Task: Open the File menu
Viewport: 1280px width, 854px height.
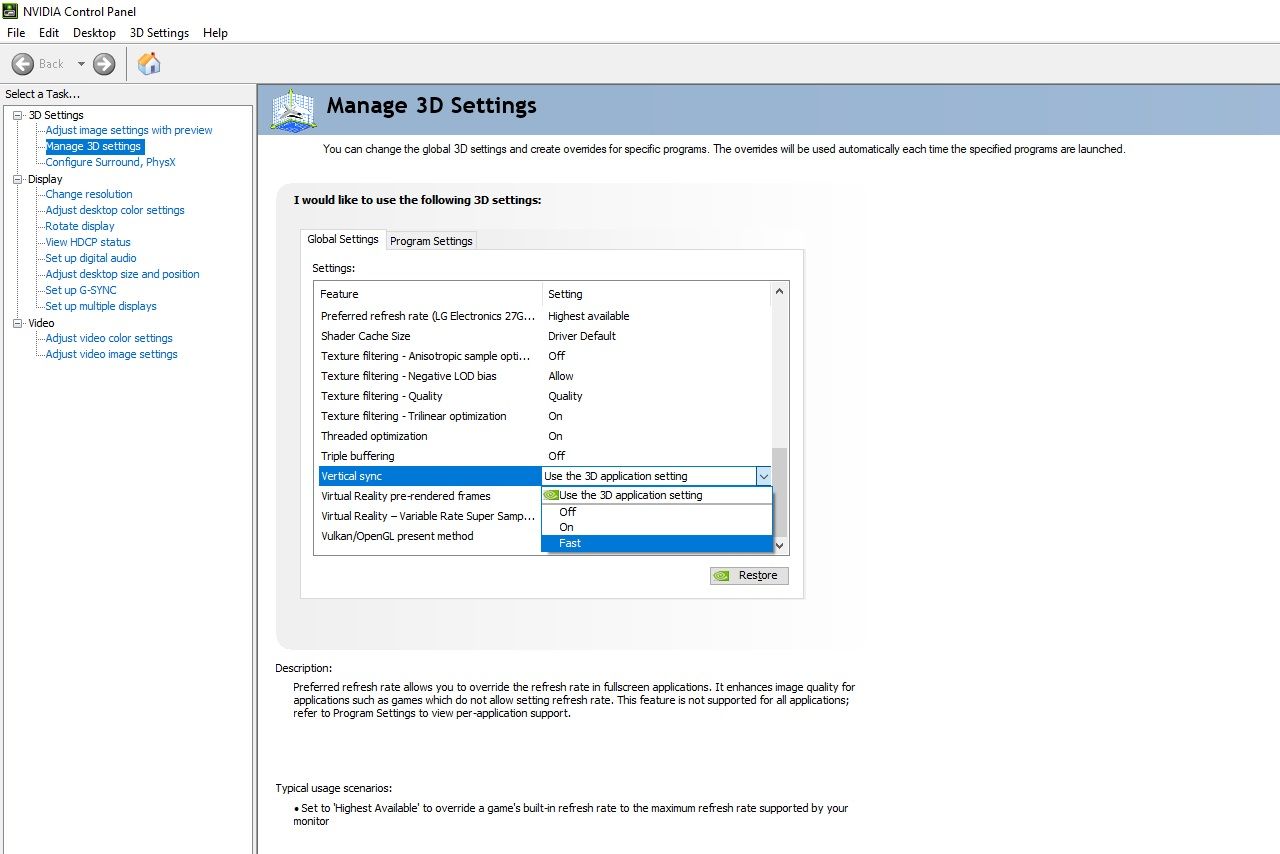Action: click(16, 33)
